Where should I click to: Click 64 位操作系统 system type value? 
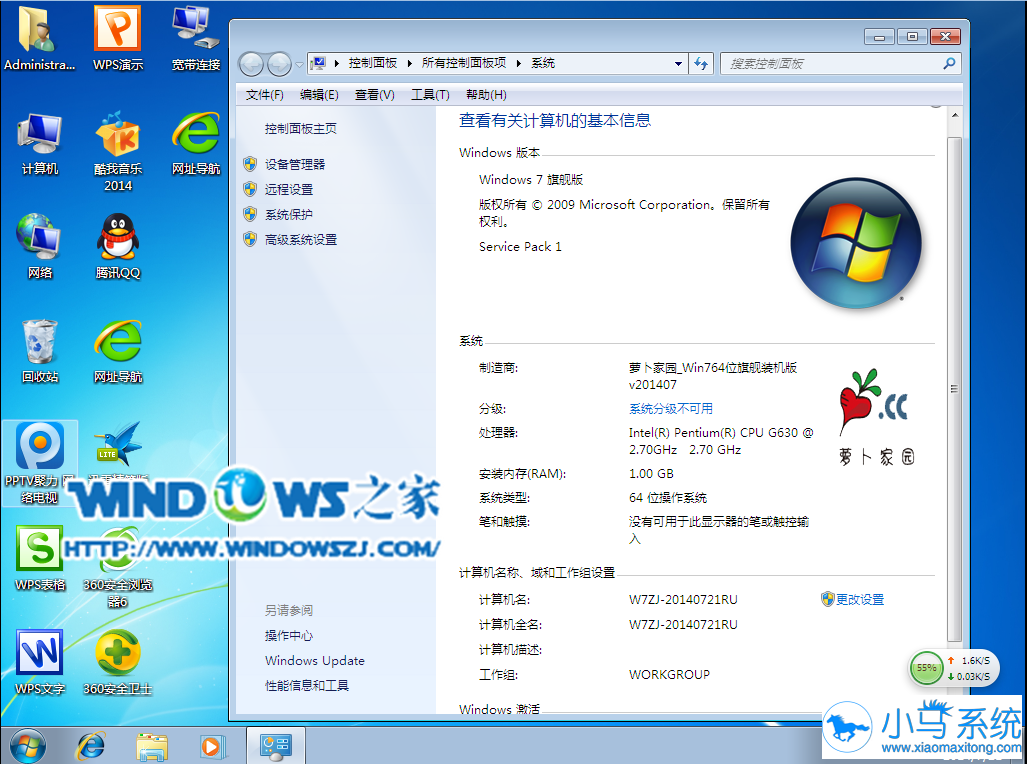coord(668,498)
